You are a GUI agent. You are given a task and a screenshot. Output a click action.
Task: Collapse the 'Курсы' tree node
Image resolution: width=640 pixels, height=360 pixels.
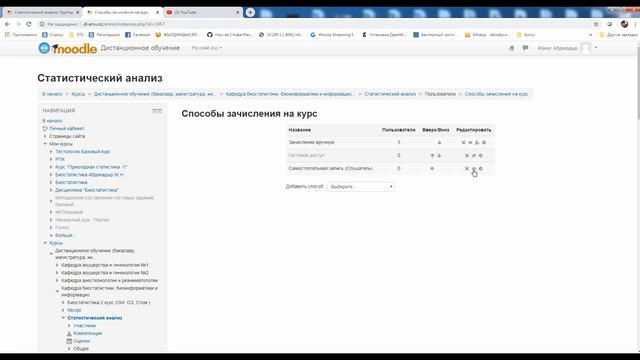45,243
